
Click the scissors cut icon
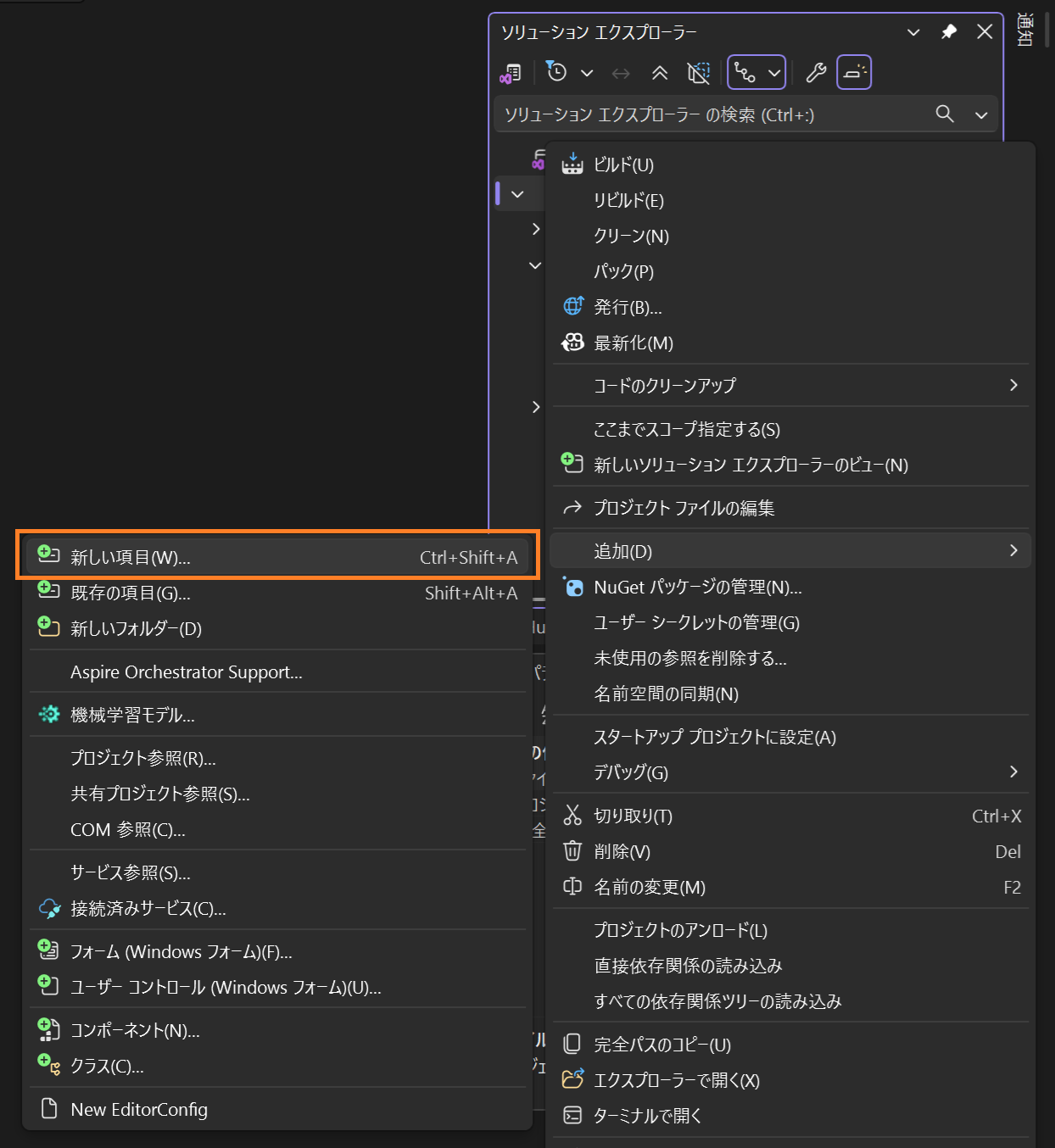coord(572,815)
